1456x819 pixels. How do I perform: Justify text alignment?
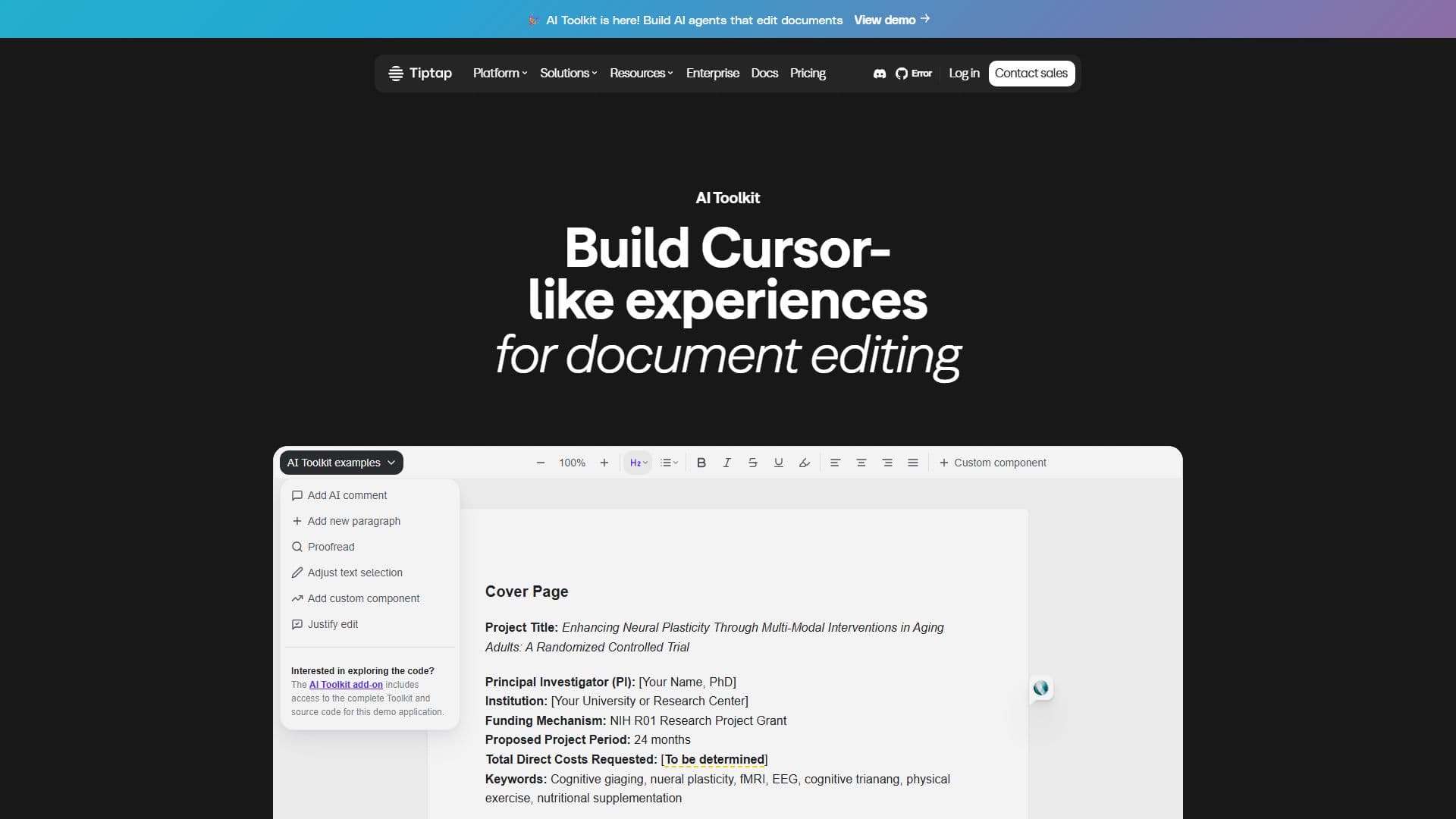pos(912,463)
